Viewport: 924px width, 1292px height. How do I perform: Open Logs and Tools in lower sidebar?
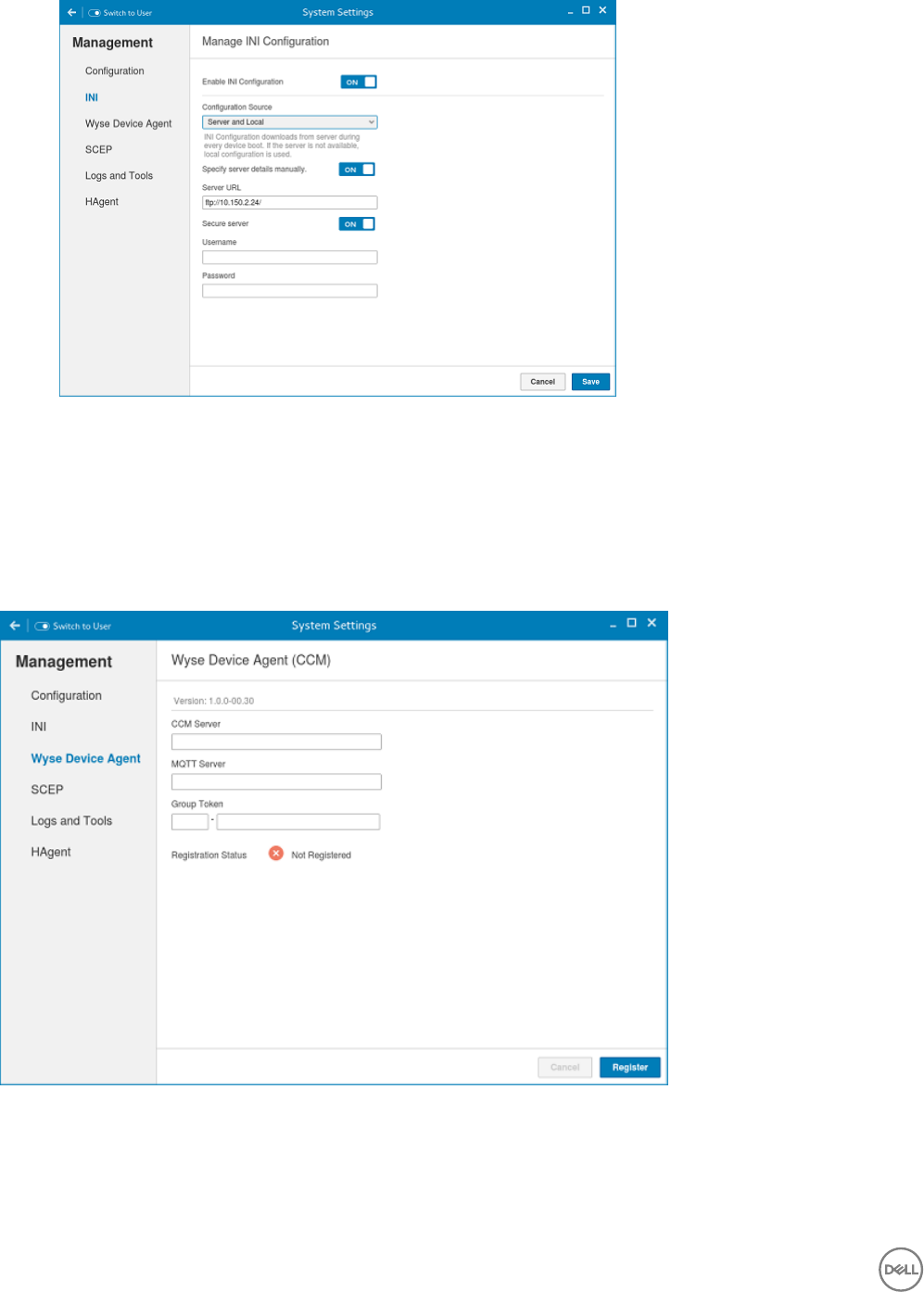coord(71,821)
